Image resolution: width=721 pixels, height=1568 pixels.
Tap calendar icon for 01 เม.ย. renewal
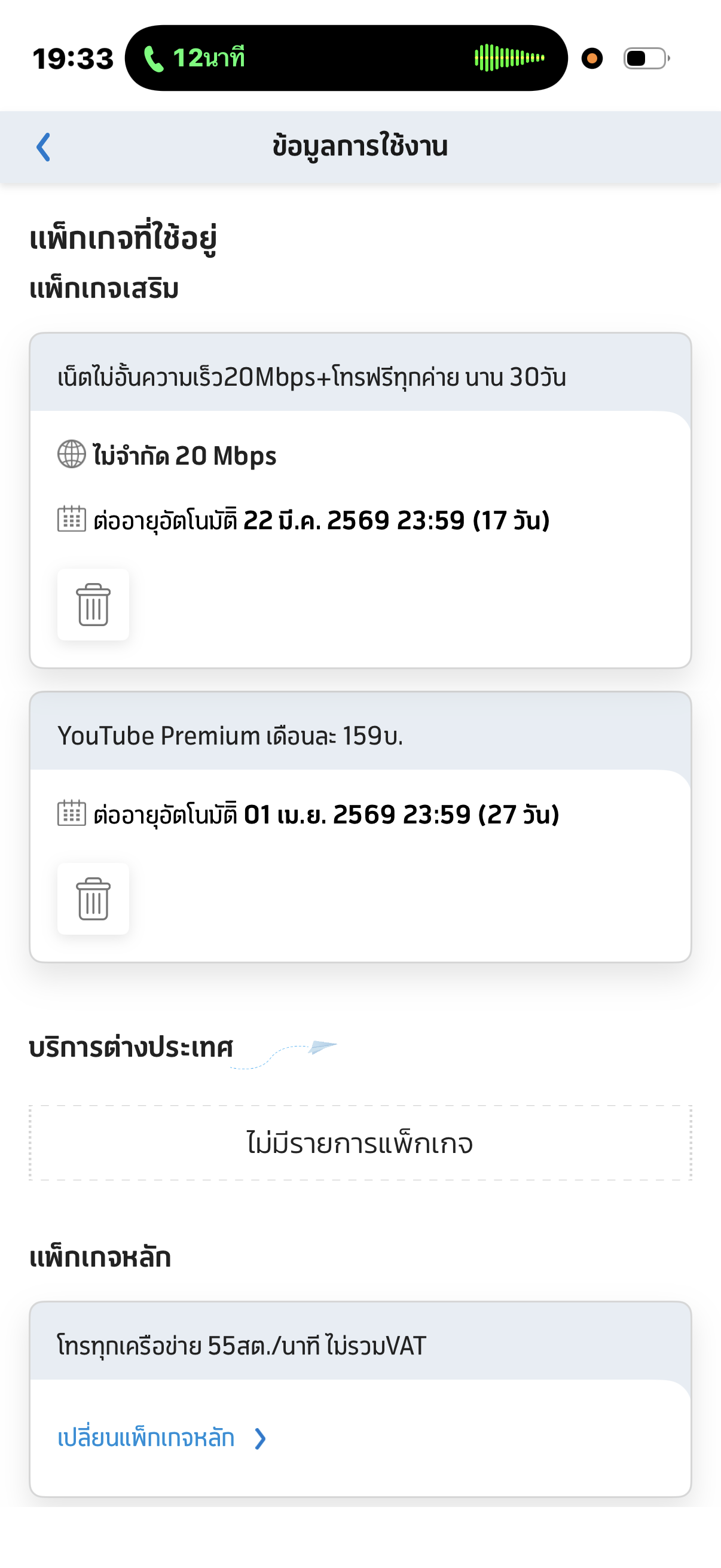tap(72, 813)
